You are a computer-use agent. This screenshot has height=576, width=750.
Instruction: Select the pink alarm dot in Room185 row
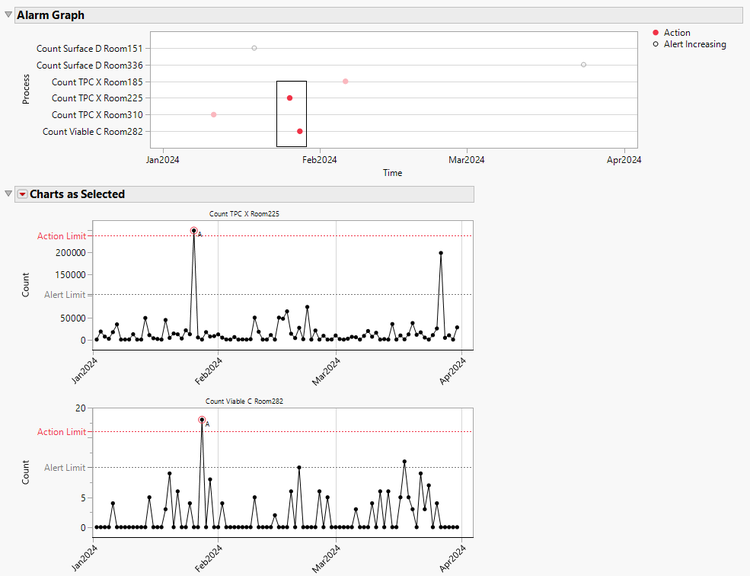pyautogui.click(x=345, y=81)
